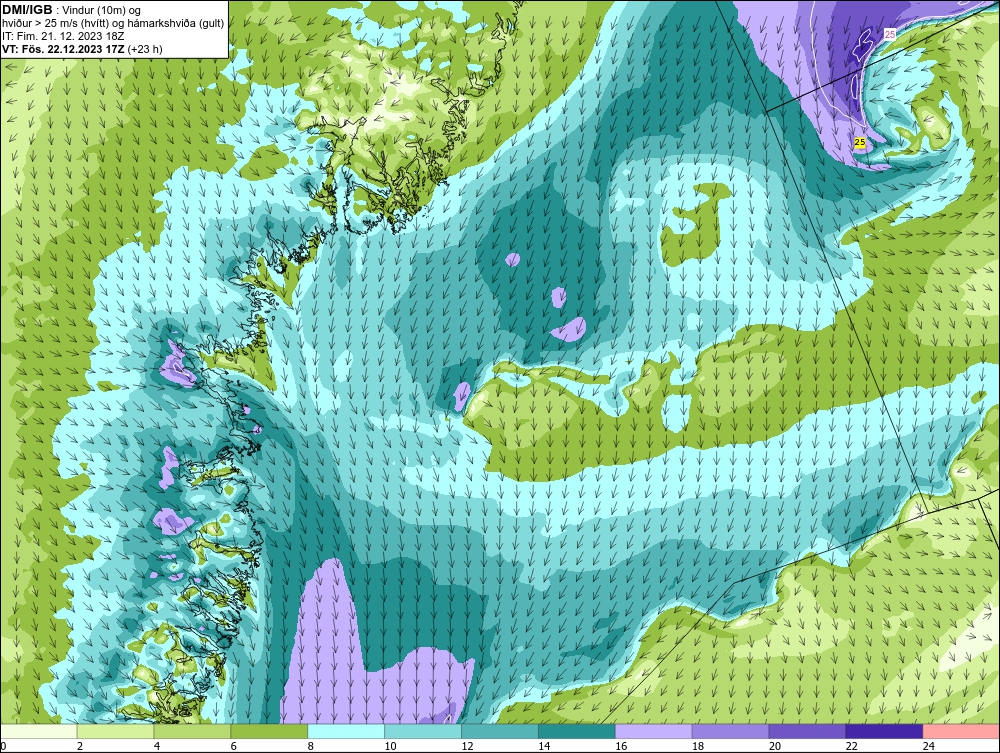Screen dimensions: 1000x753
Task: Click the 20-22 m/s violet legend swatch
Action: coord(807,731)
